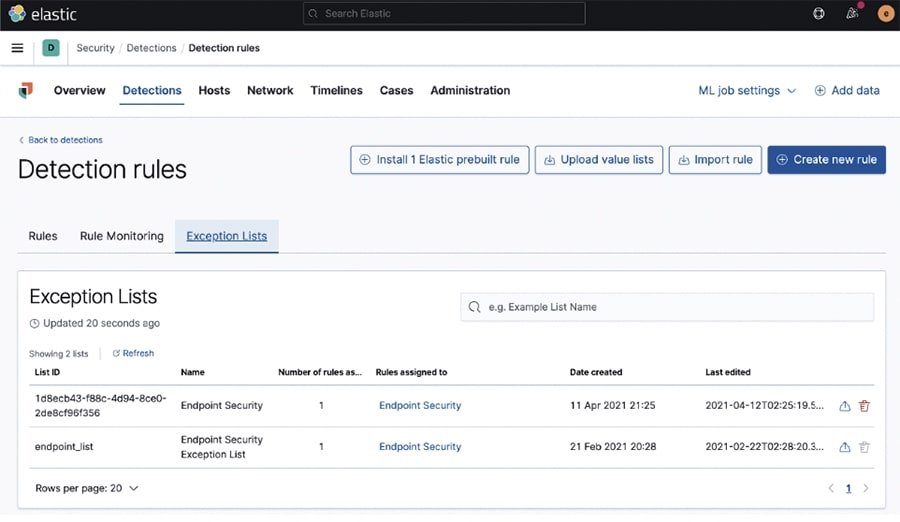Click the exception list name search field
900x522 pixels.
coord(667,307)
